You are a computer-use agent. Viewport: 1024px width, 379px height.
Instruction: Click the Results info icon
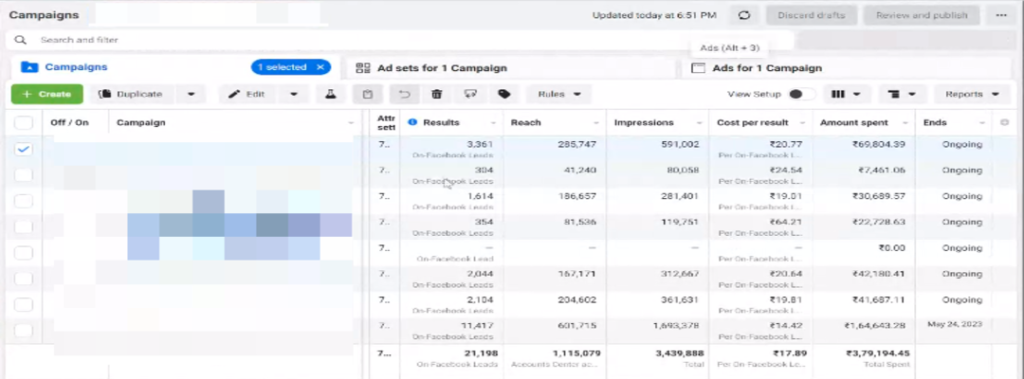point(412,122)
